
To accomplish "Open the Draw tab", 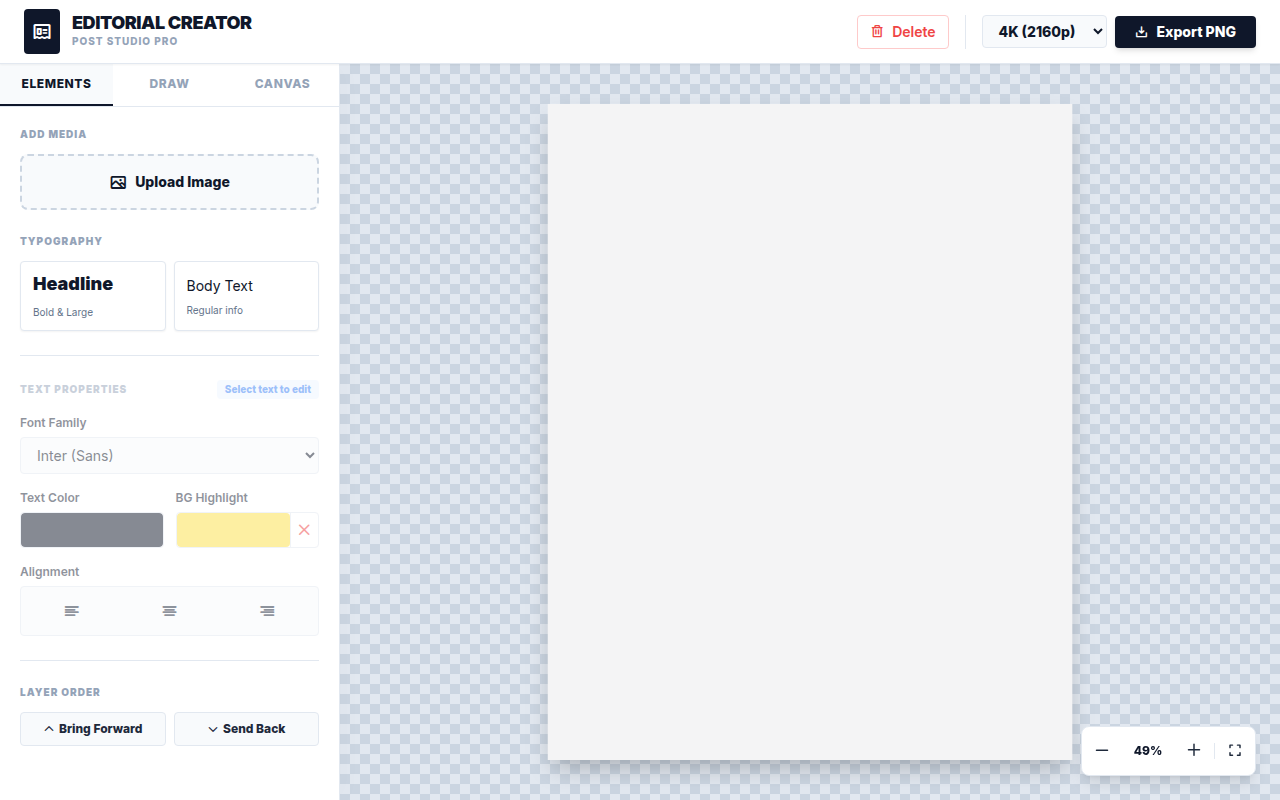I will (x=169, y=84).
